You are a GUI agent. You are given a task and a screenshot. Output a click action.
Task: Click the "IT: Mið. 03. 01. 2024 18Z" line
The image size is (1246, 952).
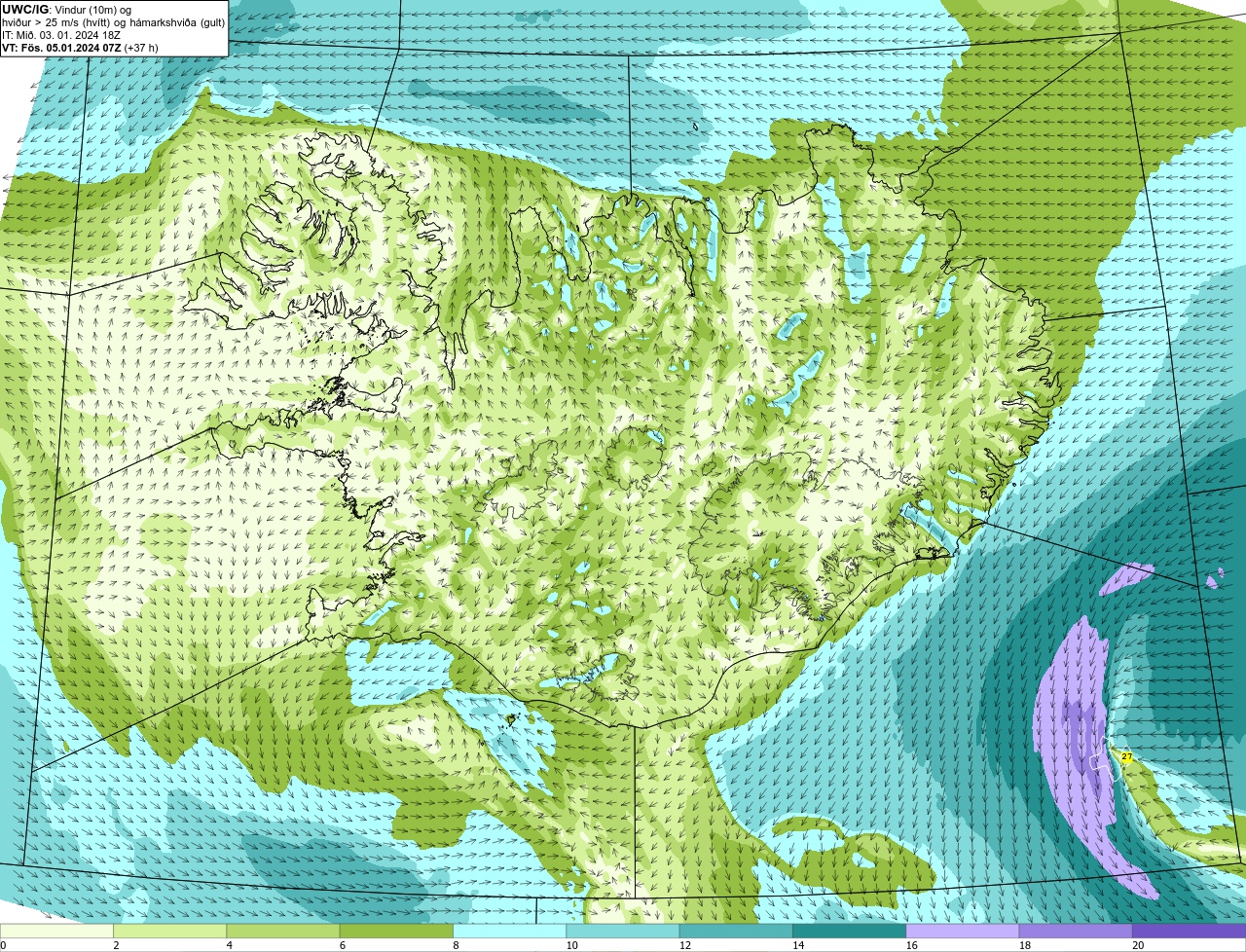[x=61, y=35]
